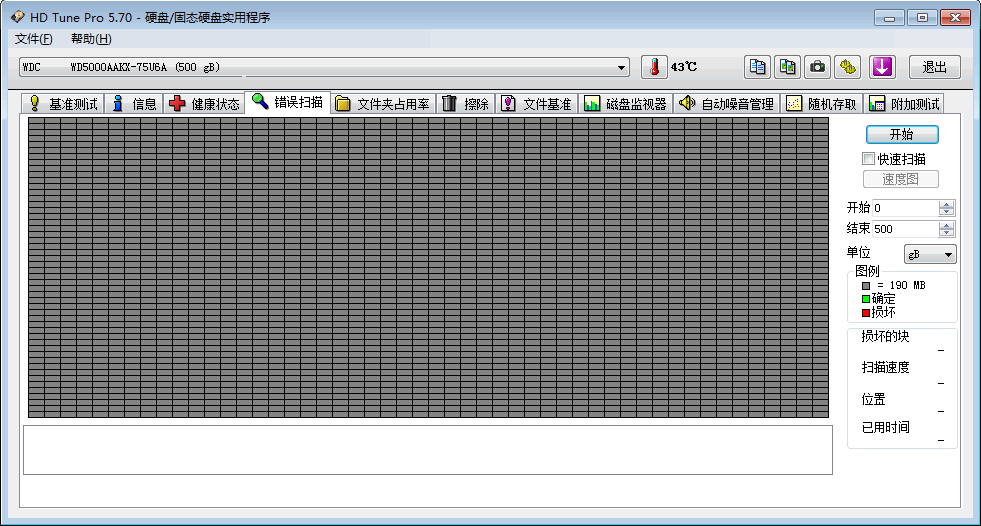This screenshot has width=981, height=526.
Task: Switch to the 基准测试 tab
Action: 63,103
